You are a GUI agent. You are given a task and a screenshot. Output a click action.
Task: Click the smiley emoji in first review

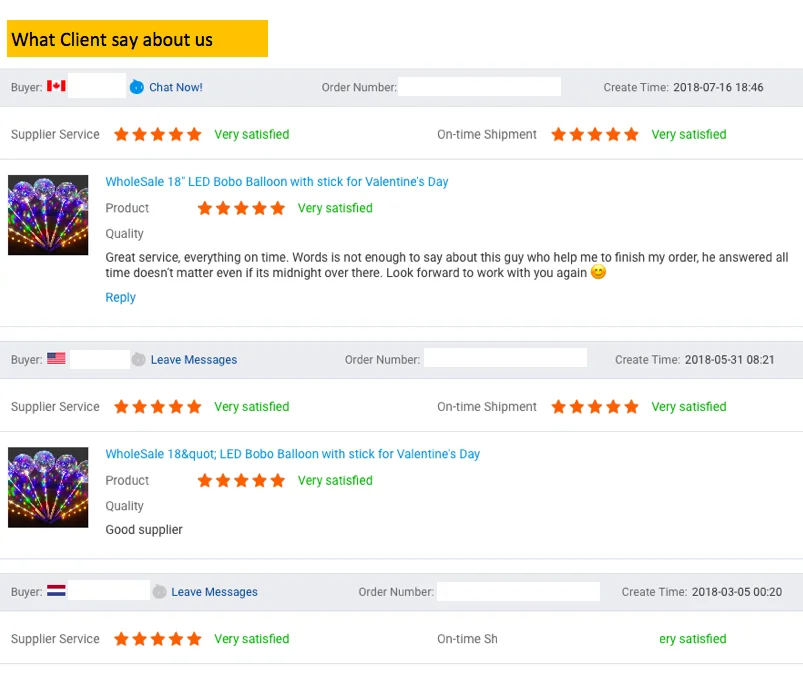(598, 272)
